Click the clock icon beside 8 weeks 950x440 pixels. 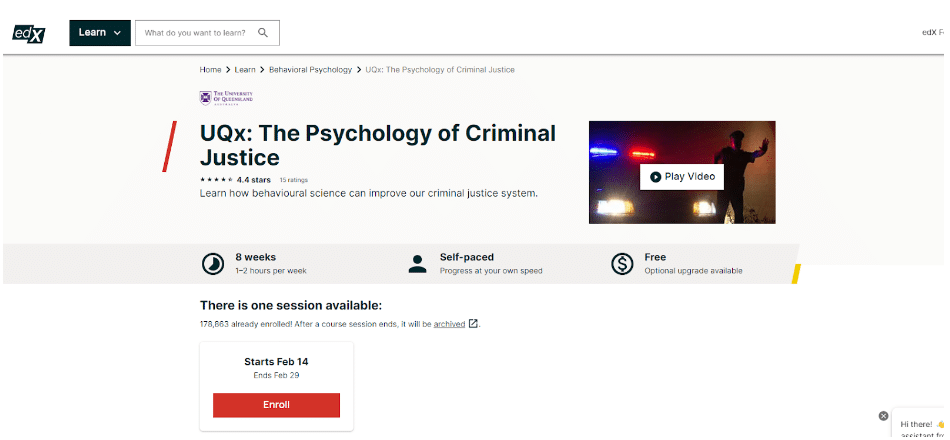coord(213,264)
